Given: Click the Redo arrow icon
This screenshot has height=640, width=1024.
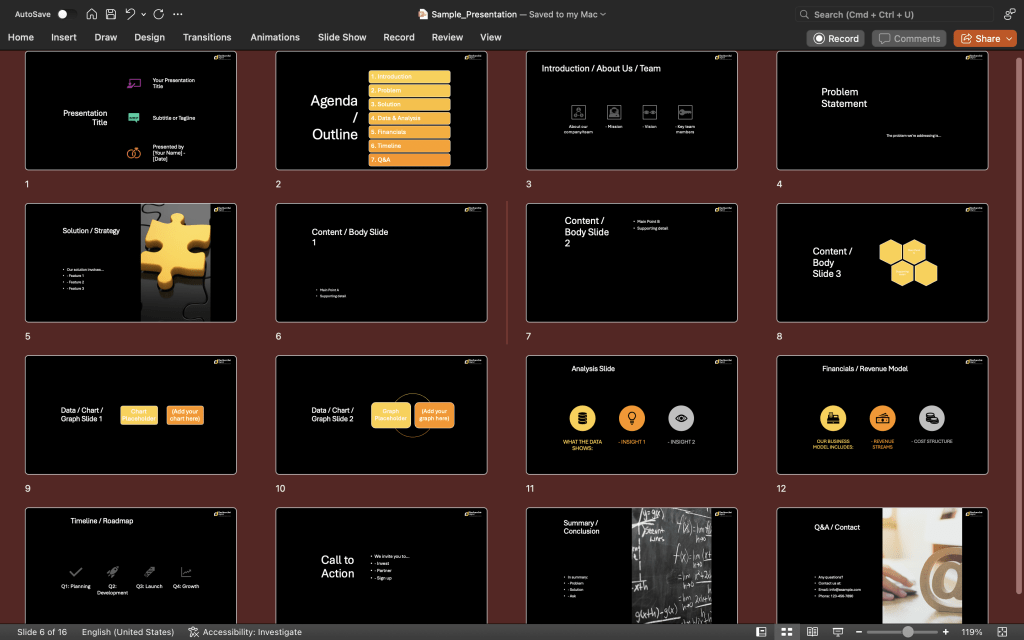Looking at the screenshot, I should pos(159,15).
